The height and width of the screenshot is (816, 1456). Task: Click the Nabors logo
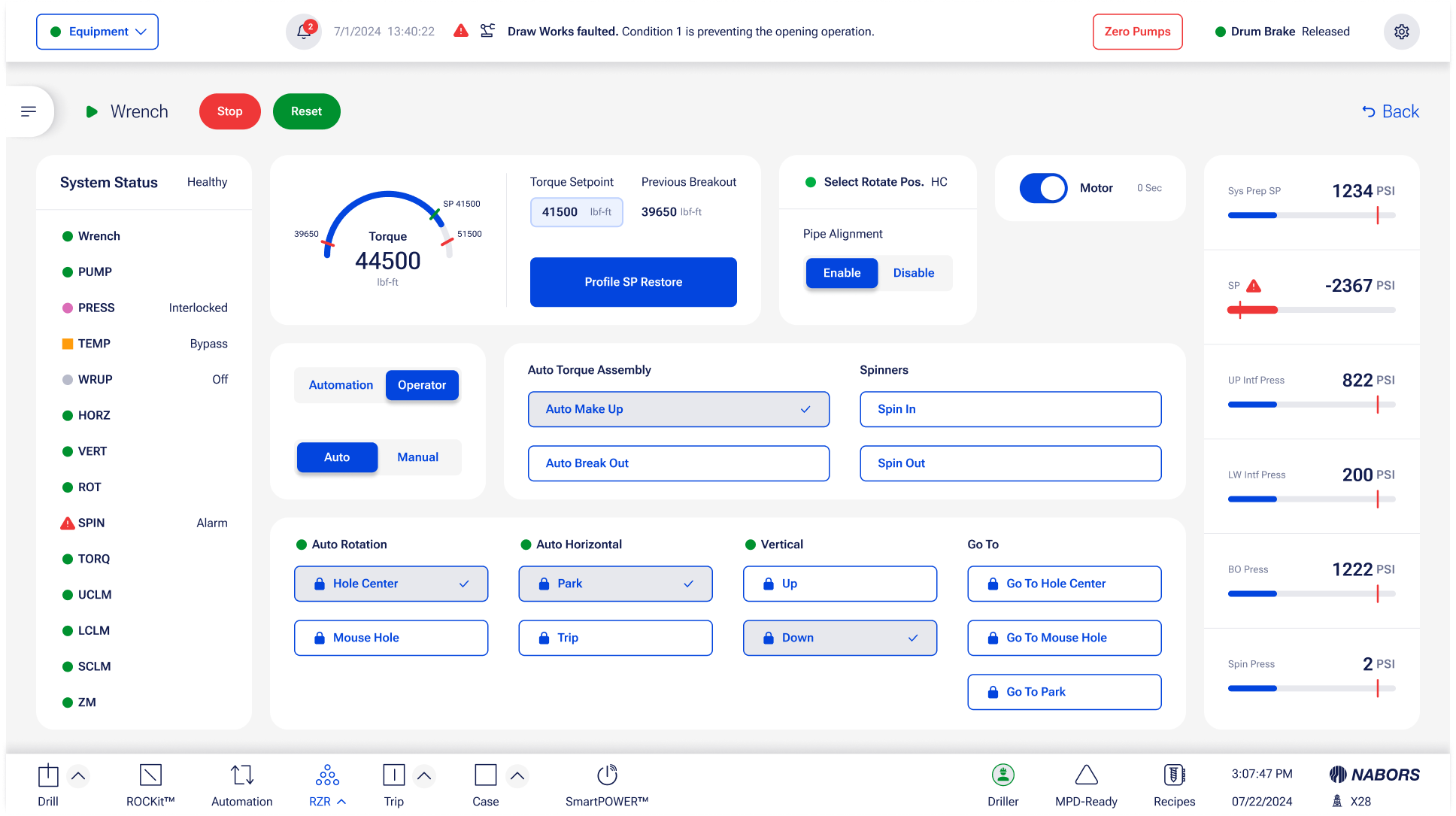coord(1374,775)
